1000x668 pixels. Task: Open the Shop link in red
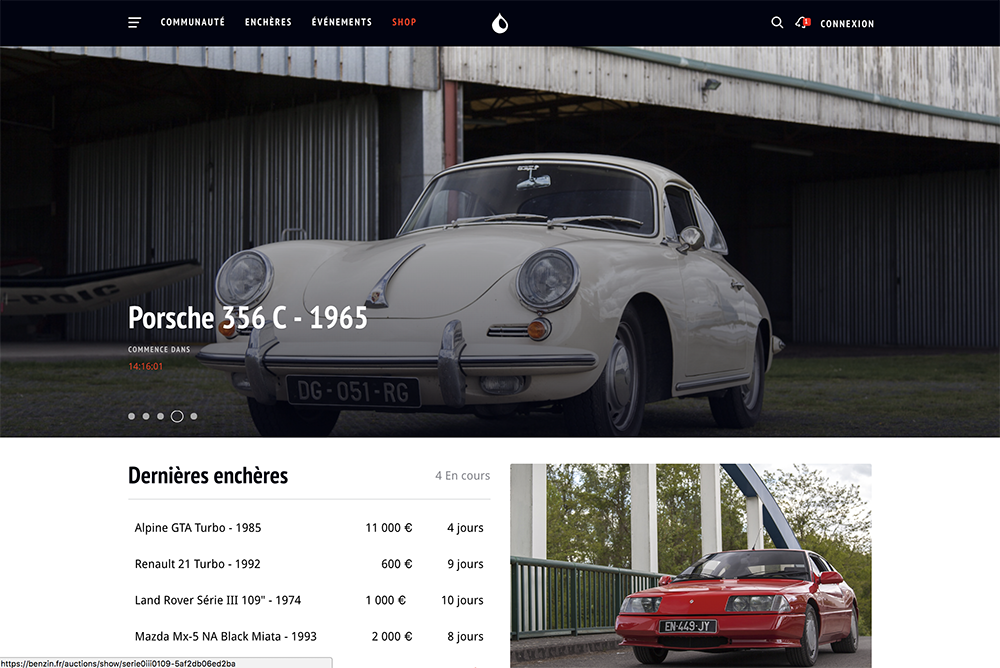(404, 22)
